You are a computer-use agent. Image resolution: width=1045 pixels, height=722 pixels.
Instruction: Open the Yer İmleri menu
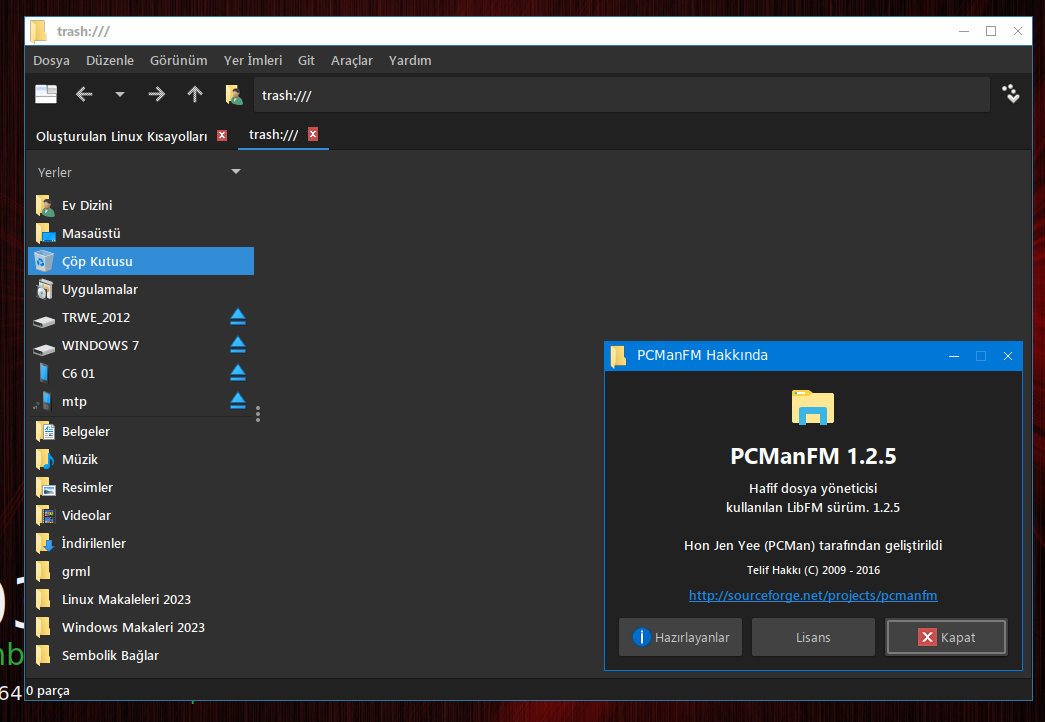[253, 61]
